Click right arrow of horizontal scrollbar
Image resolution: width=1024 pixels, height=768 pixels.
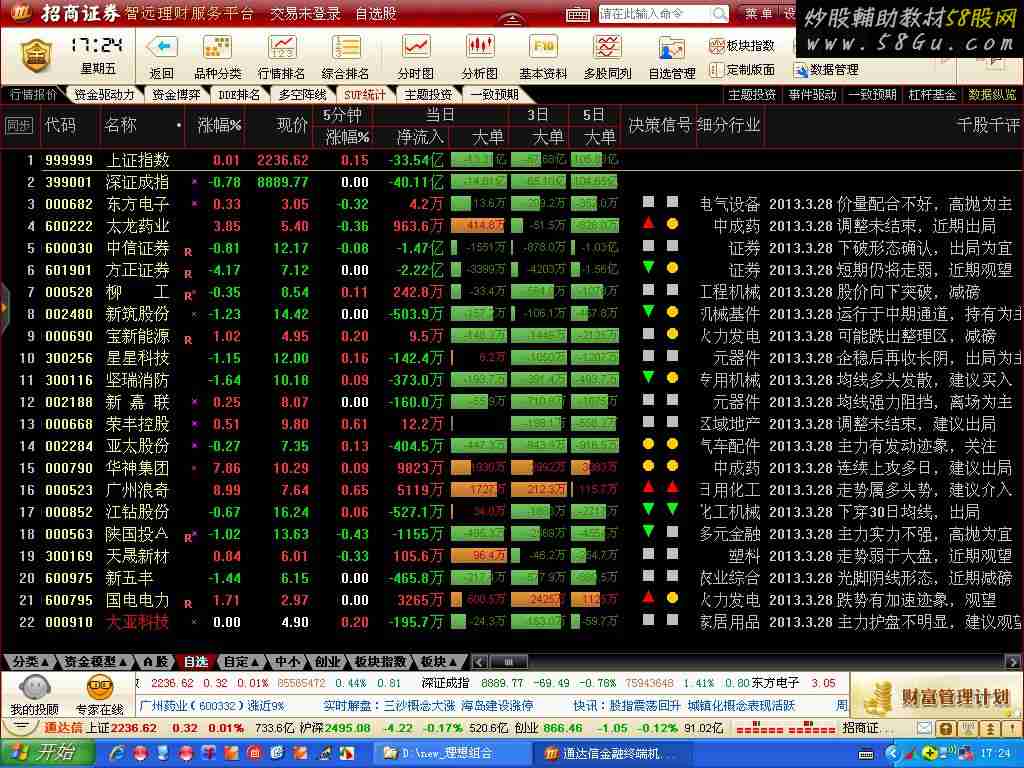(x=1013, y=662)
